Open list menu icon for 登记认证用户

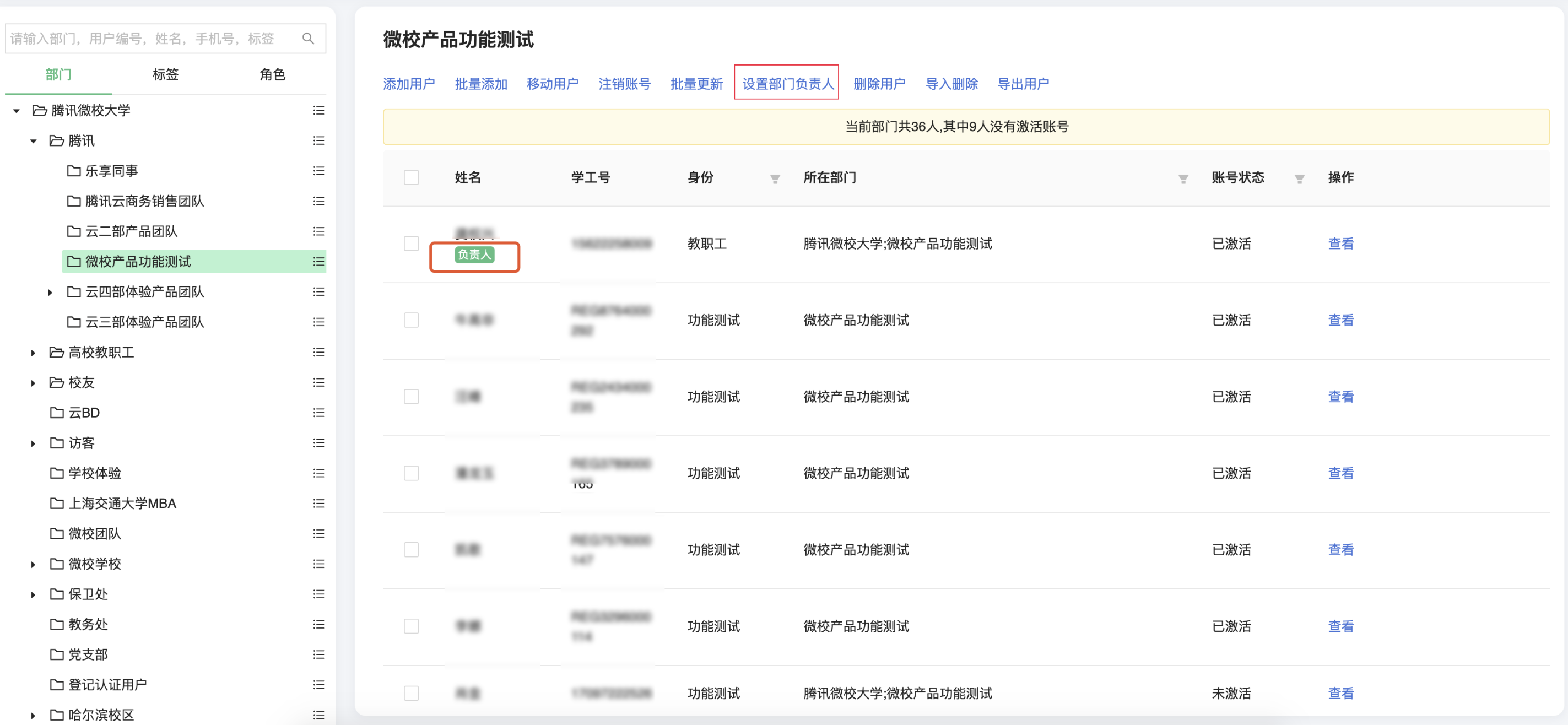[x=318, y=685]
